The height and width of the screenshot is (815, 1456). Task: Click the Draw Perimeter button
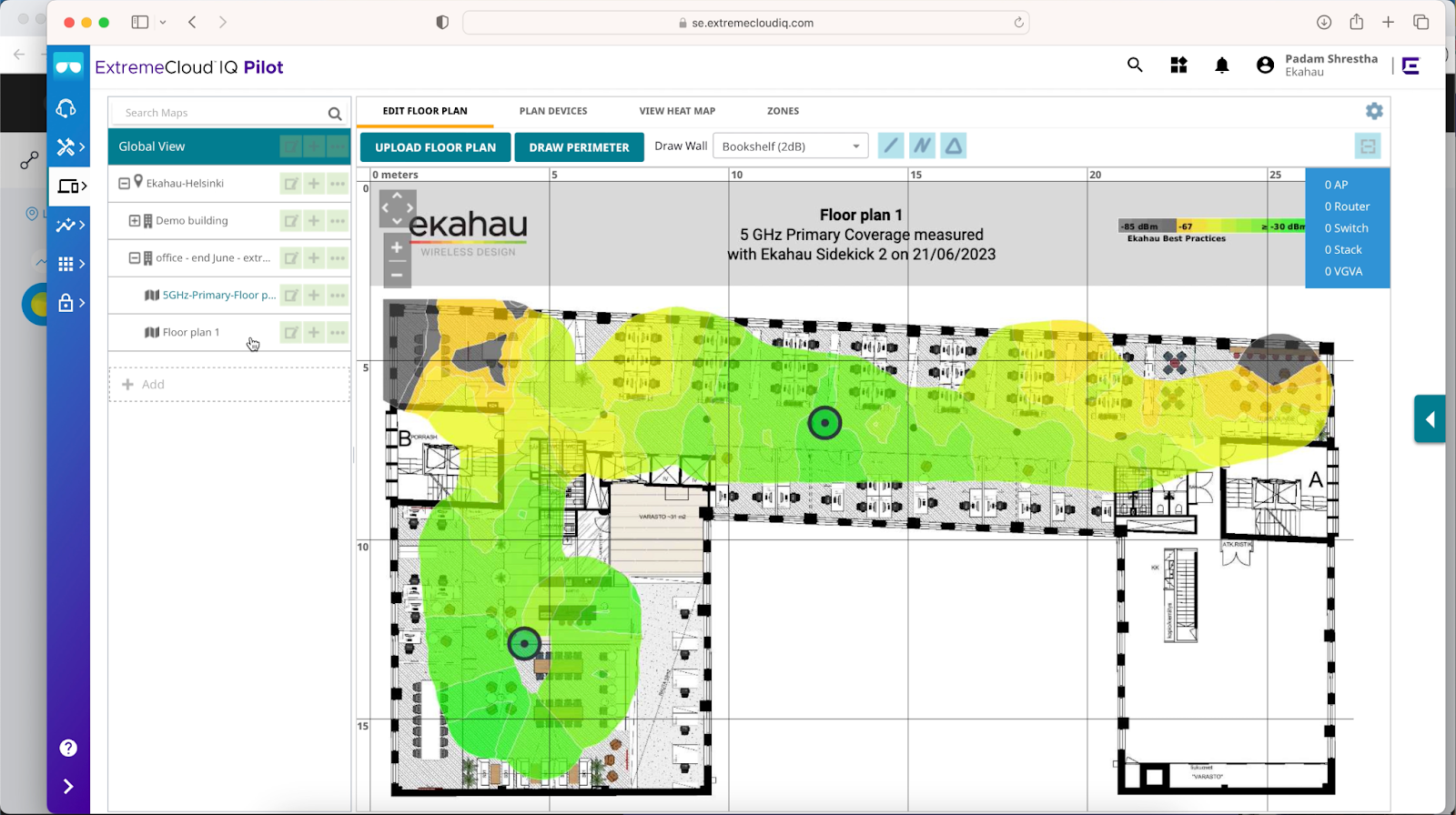coord(579,147)
